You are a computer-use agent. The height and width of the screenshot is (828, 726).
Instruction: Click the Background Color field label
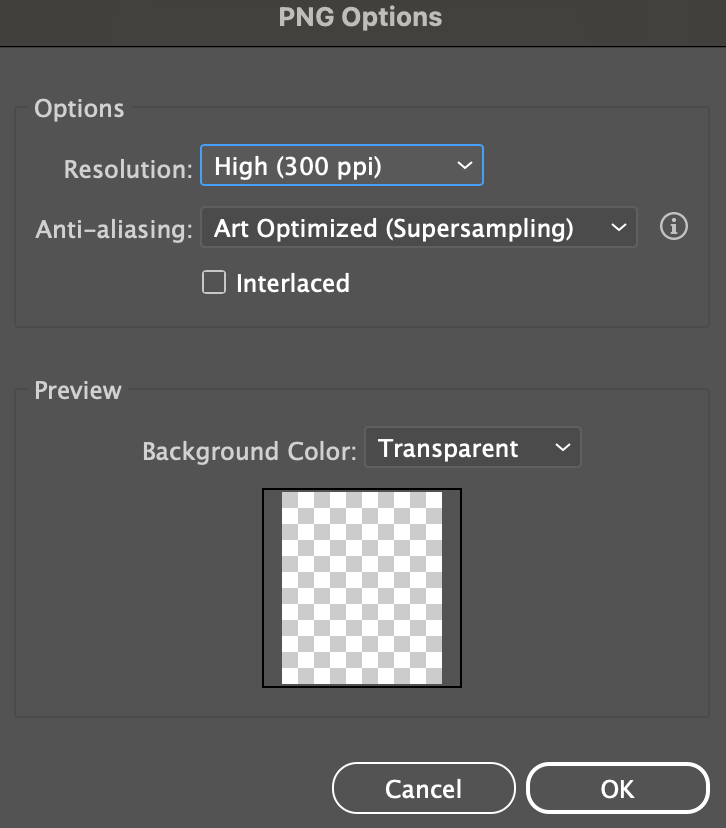pos(249,451)
